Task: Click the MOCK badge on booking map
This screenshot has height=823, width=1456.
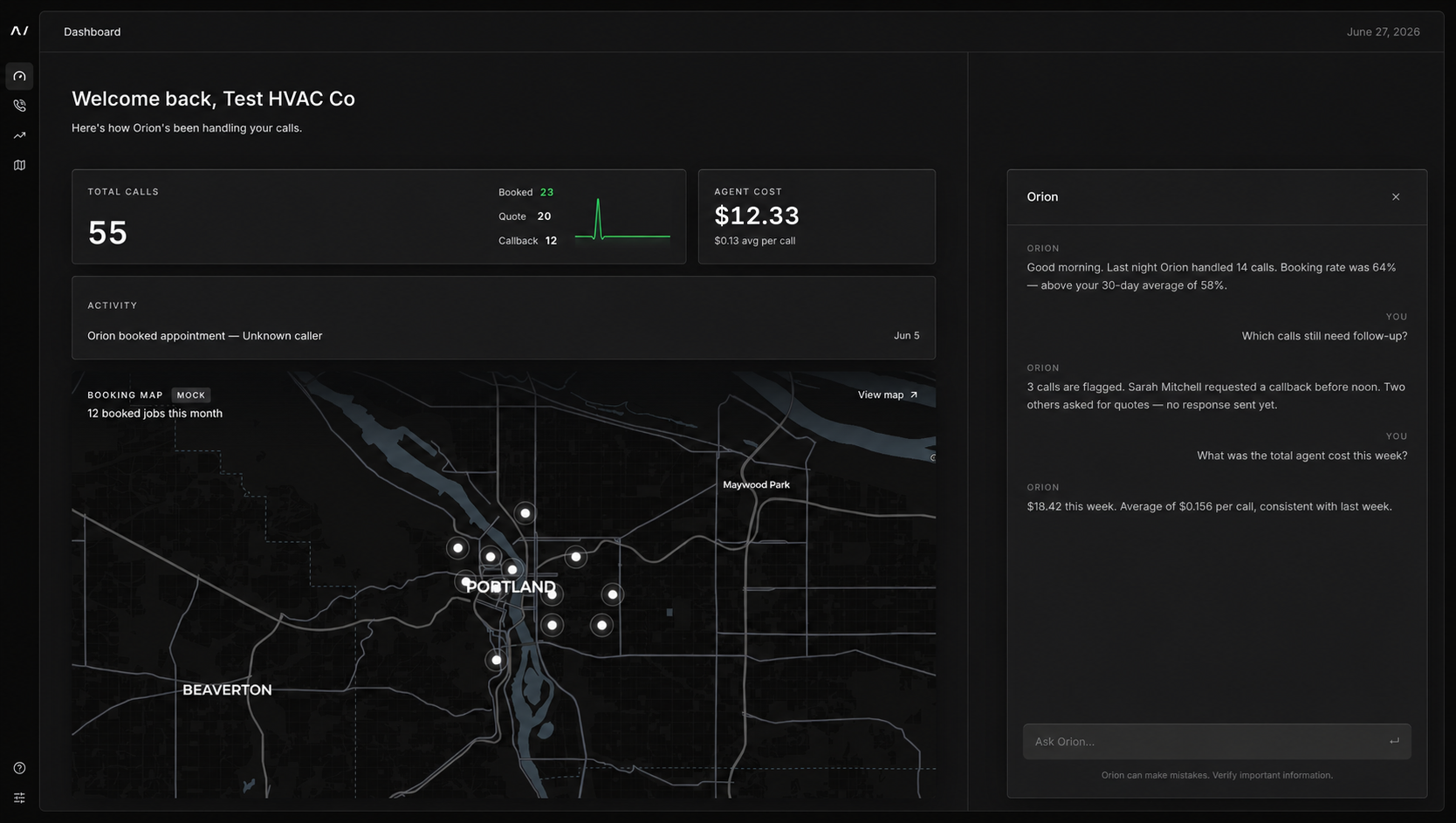Action: [191, 394]
